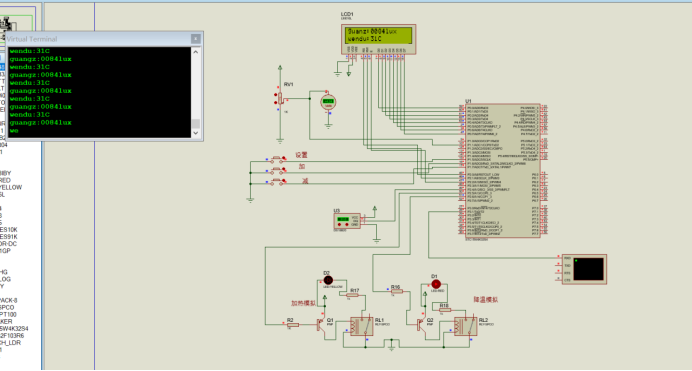Click Virtual Terminal scrollbar up arrow
Image resolution: width=692 pixels, height=371 pixels.
pyautogui.click(x=196, y=52)
